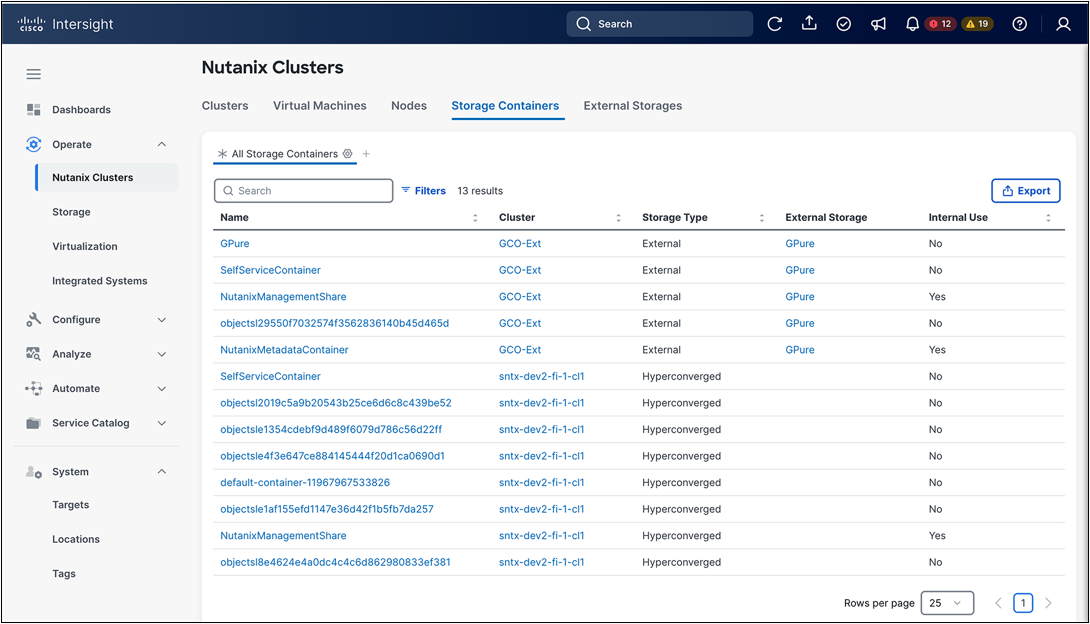Expand the Analyze section chevron
This screenshot has width=1090, height=624.
(x=162, y=354)
